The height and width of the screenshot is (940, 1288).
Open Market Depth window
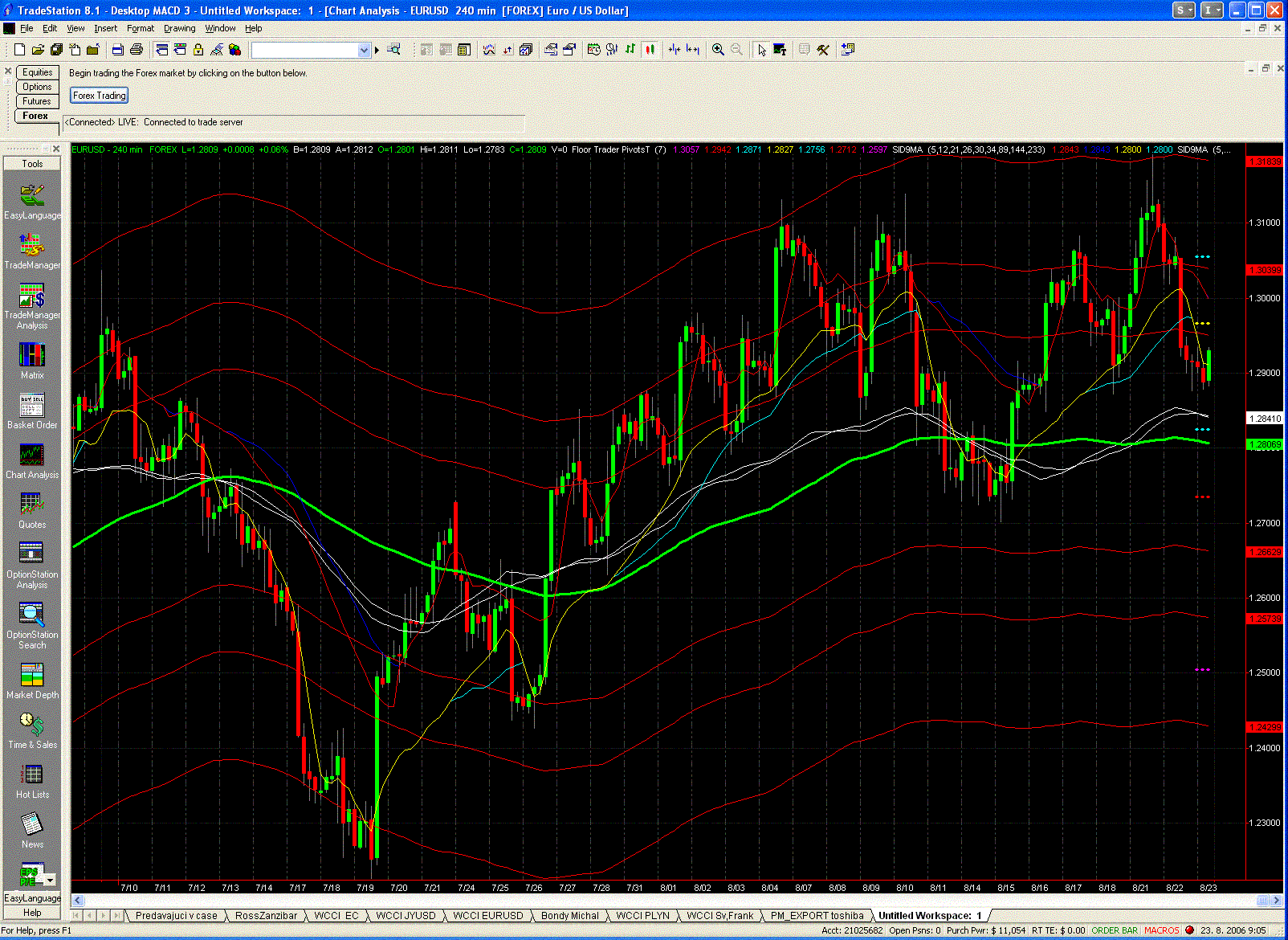32,680
